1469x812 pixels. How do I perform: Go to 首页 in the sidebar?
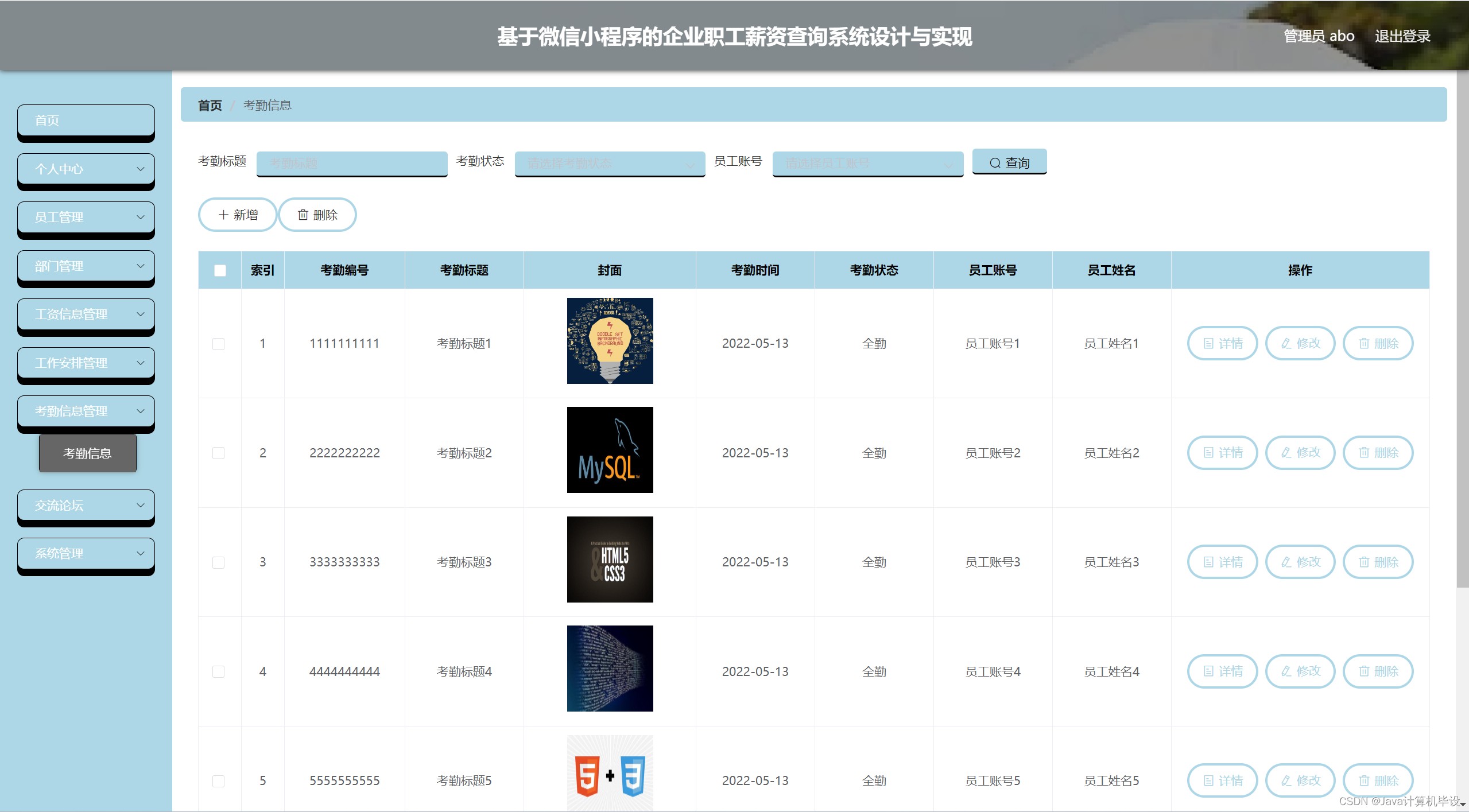click(x=86, y=121)
